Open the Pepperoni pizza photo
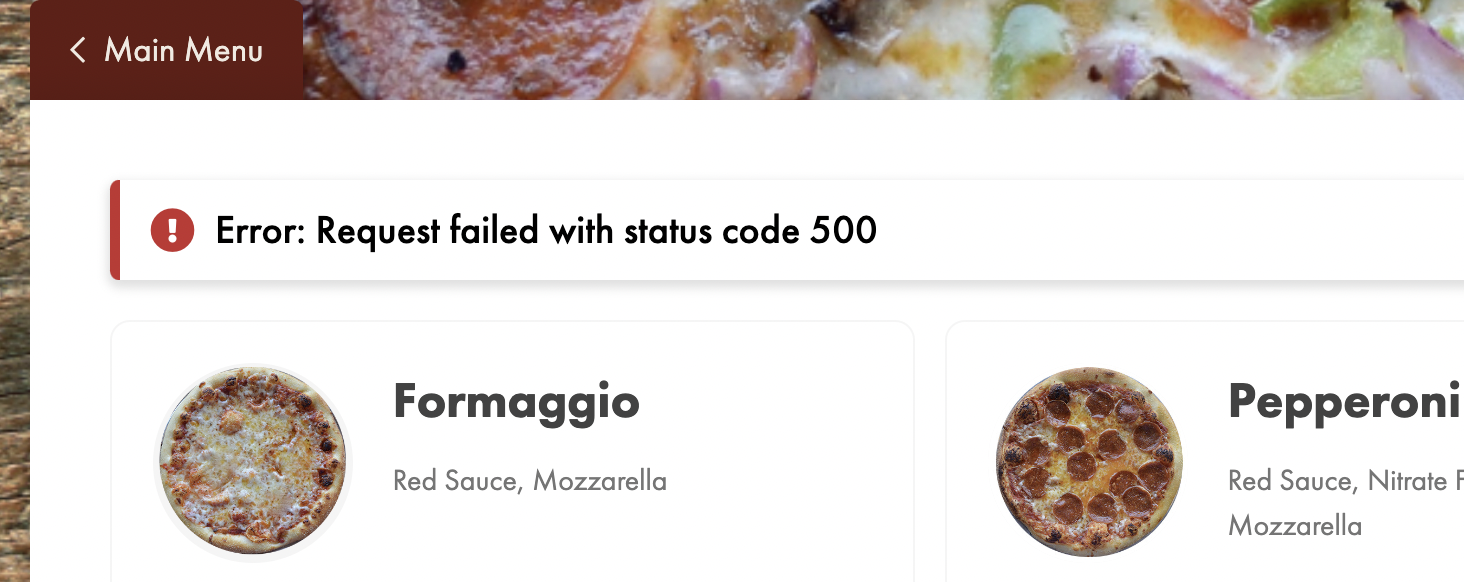This screenshot has height=582, width=1464. click(x=1089, y=461)
